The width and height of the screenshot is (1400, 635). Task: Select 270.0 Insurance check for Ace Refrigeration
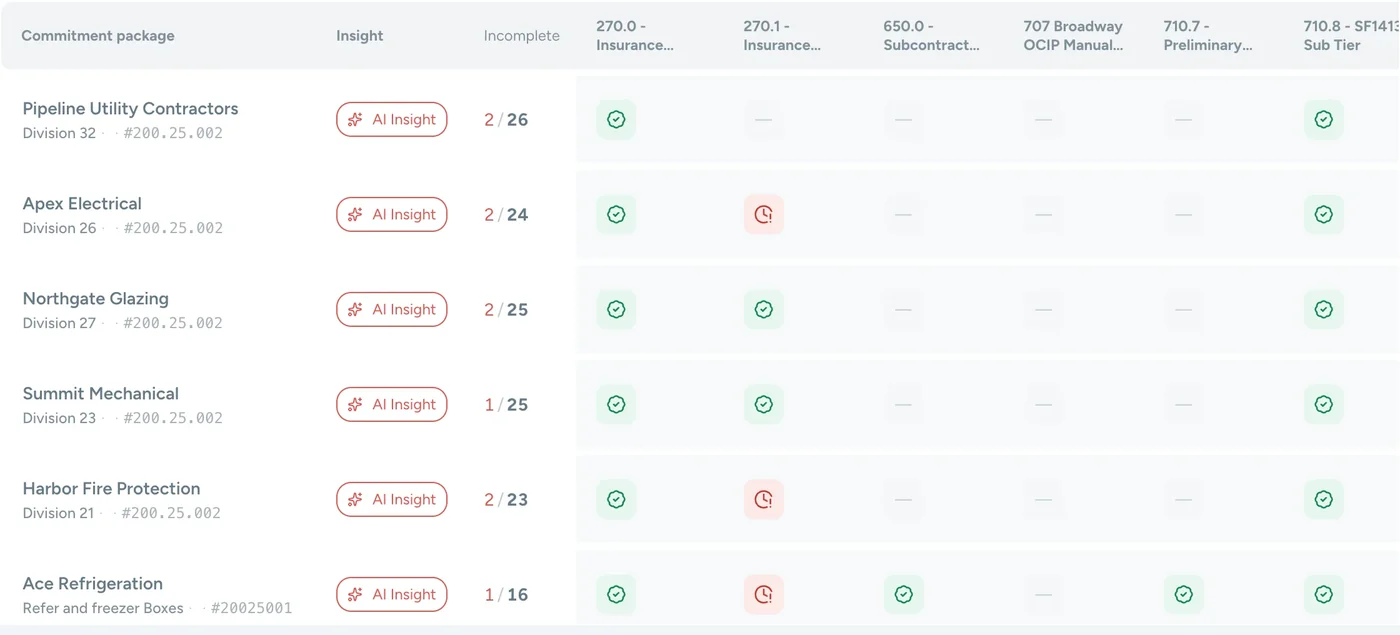(x=616, y=594)
